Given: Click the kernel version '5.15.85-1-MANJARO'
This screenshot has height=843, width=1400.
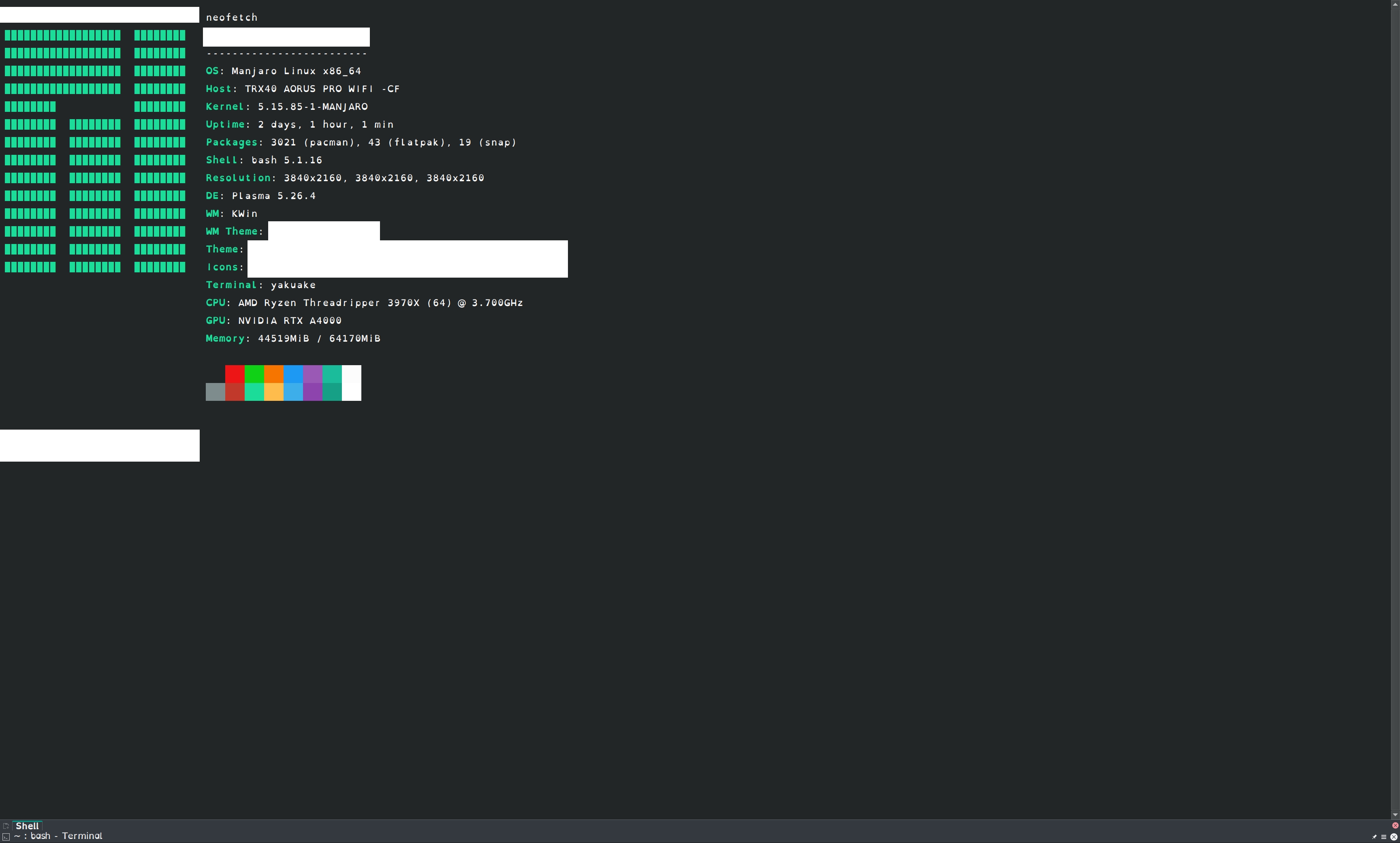Looking at the screenshot, I should click(313, 107).
